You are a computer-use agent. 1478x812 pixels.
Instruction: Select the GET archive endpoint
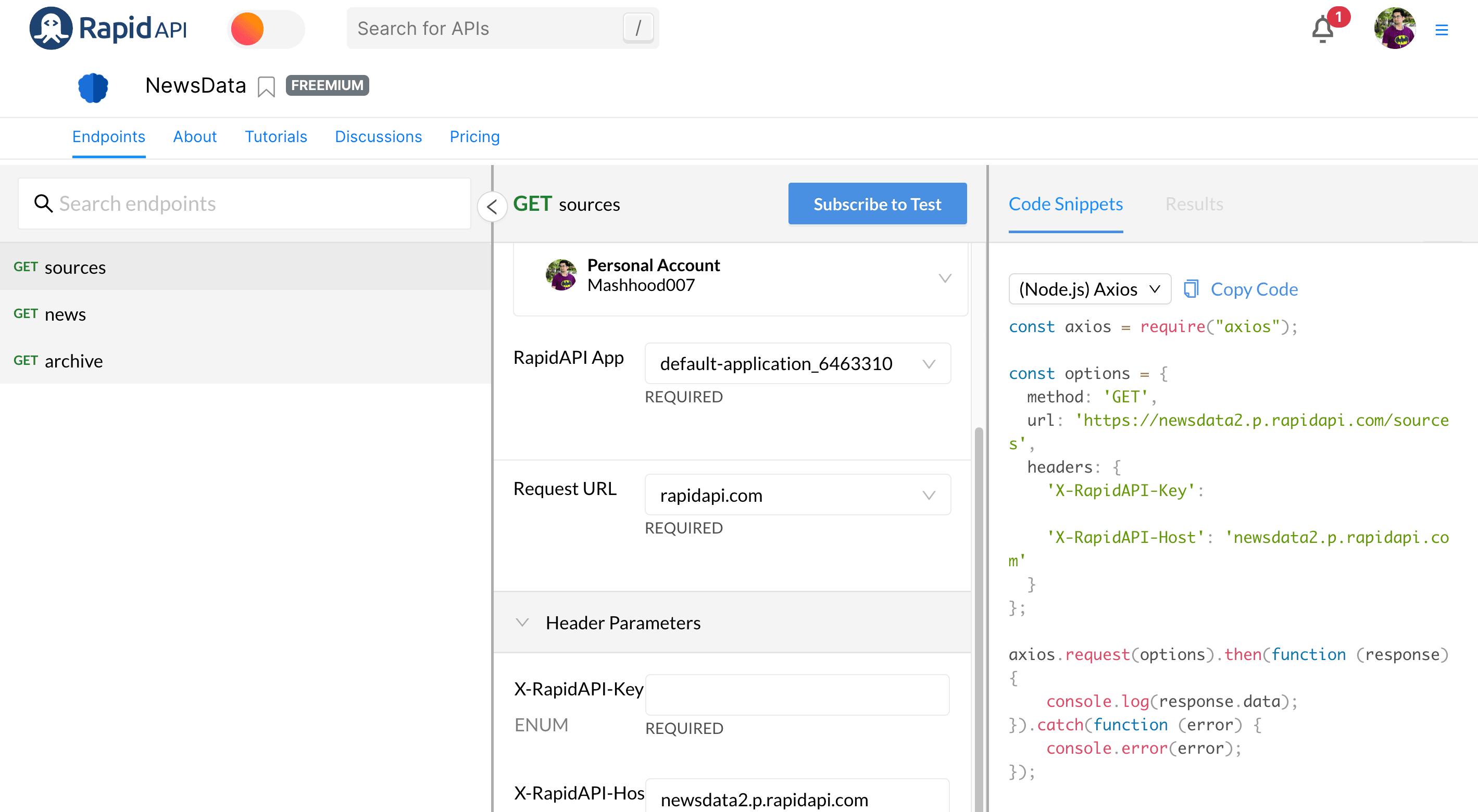[246, 361]
